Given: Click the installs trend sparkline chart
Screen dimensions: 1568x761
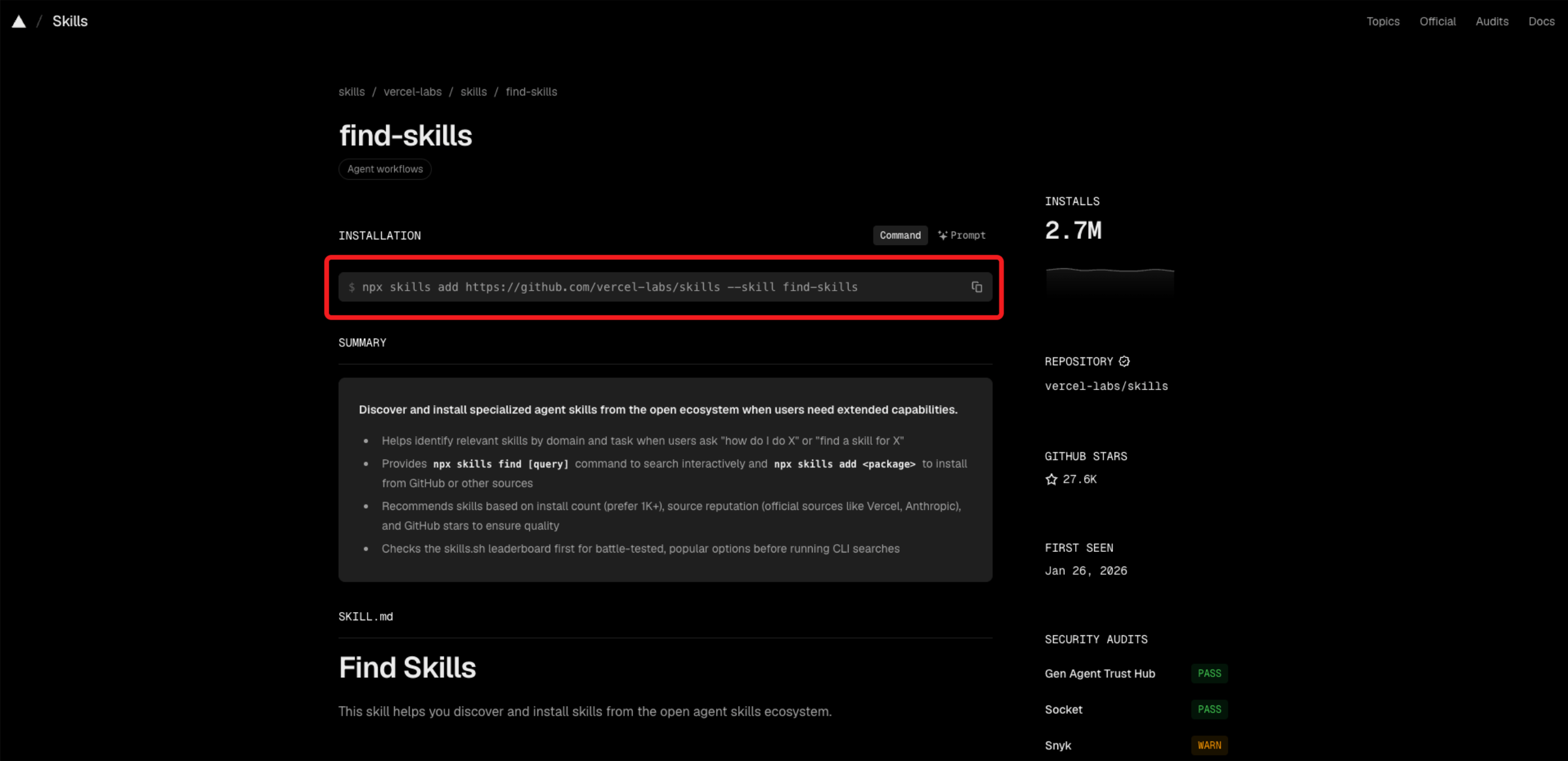Looking at the screenshot, I should (1109, 282).
